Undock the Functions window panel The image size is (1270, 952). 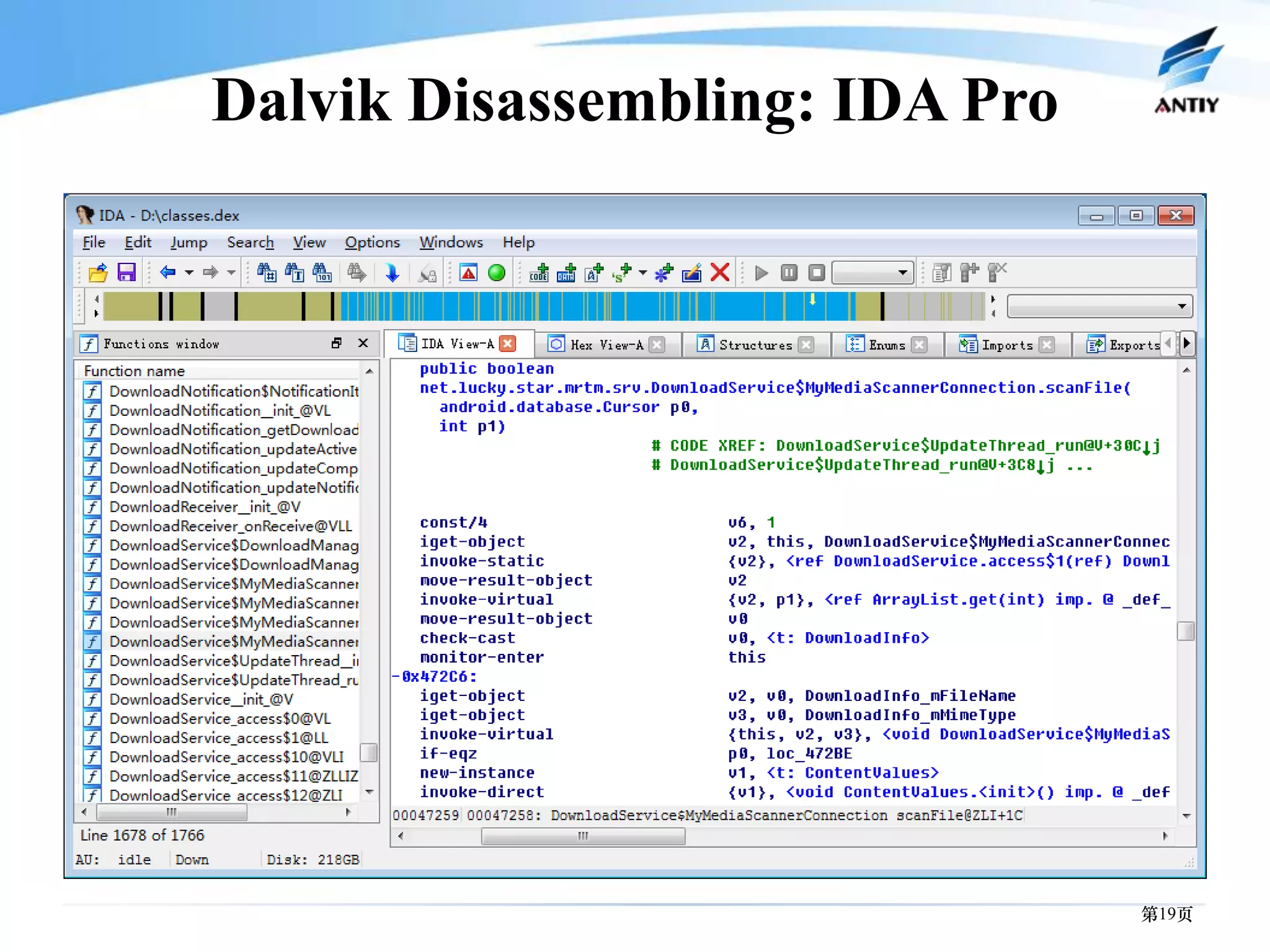337,343
